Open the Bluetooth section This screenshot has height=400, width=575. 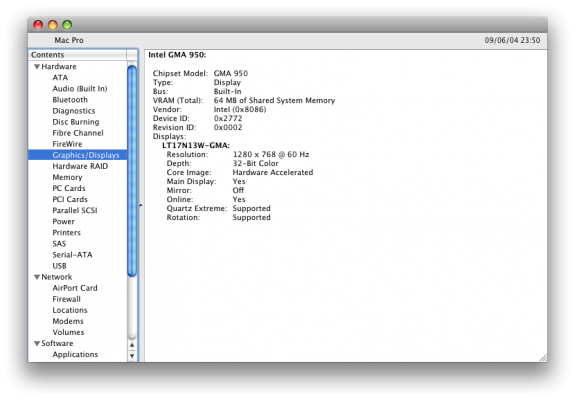(70, 100)
